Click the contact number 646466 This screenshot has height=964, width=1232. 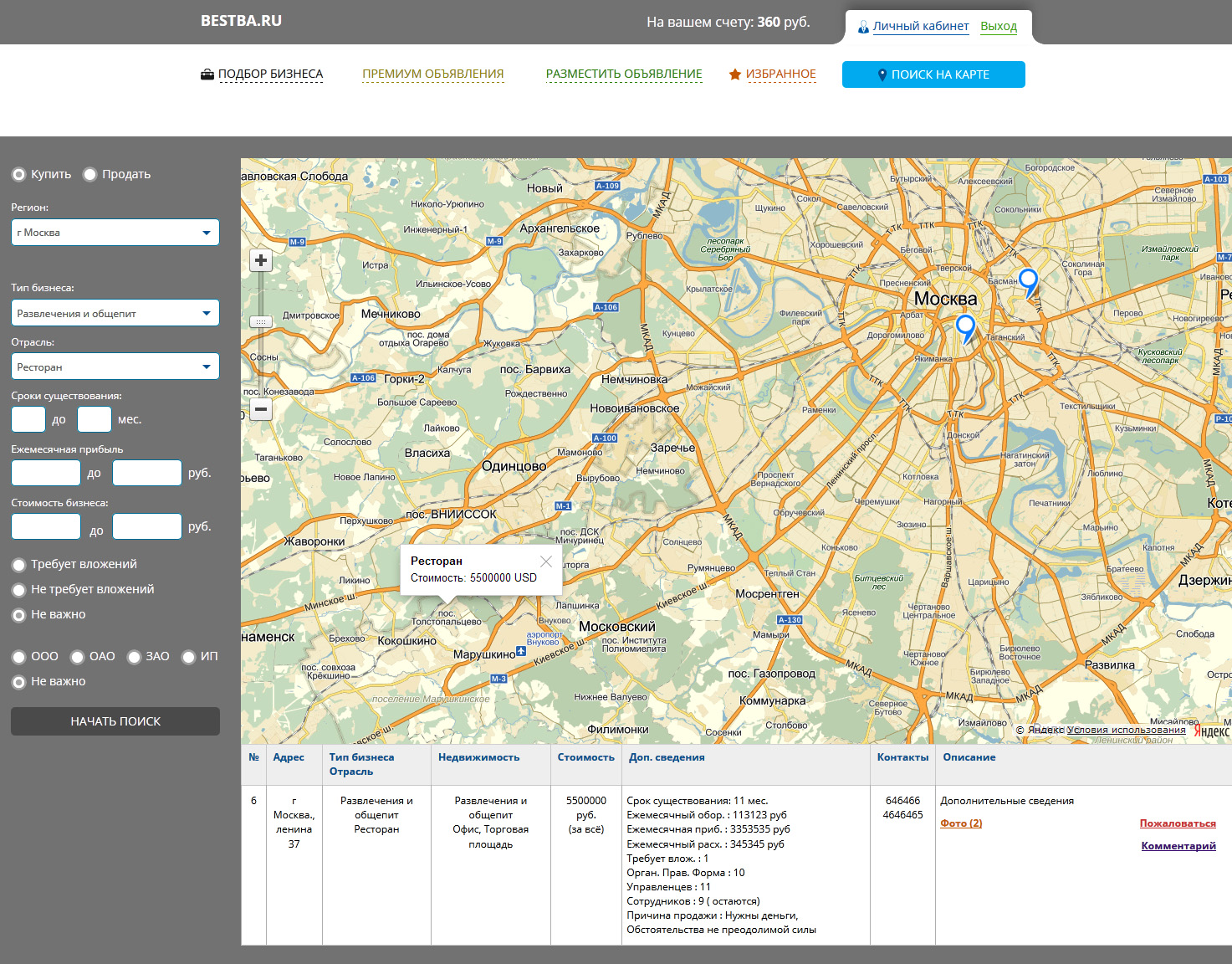pos(902,801)
